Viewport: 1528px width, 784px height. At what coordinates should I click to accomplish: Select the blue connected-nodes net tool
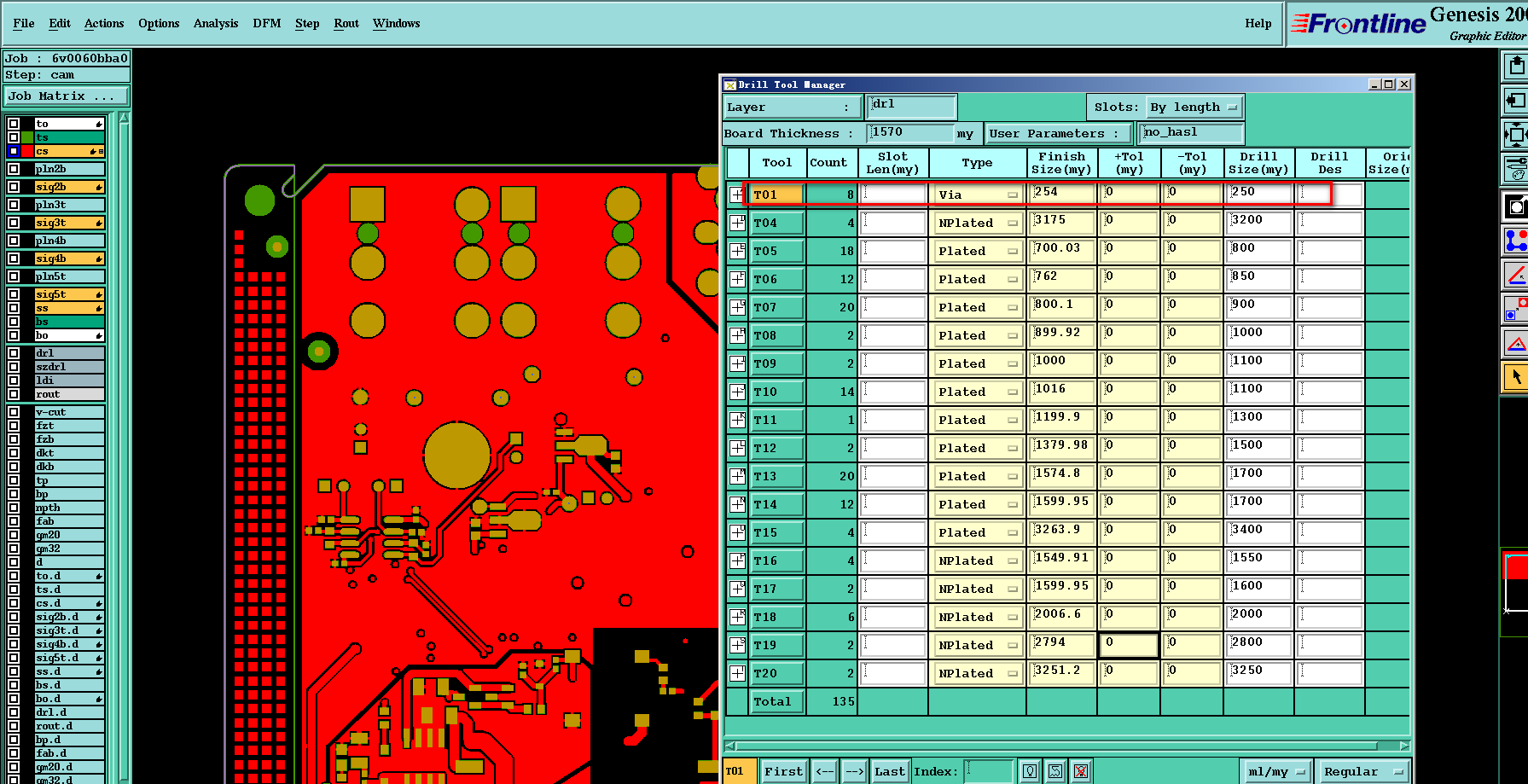[x=1515, y=241]
